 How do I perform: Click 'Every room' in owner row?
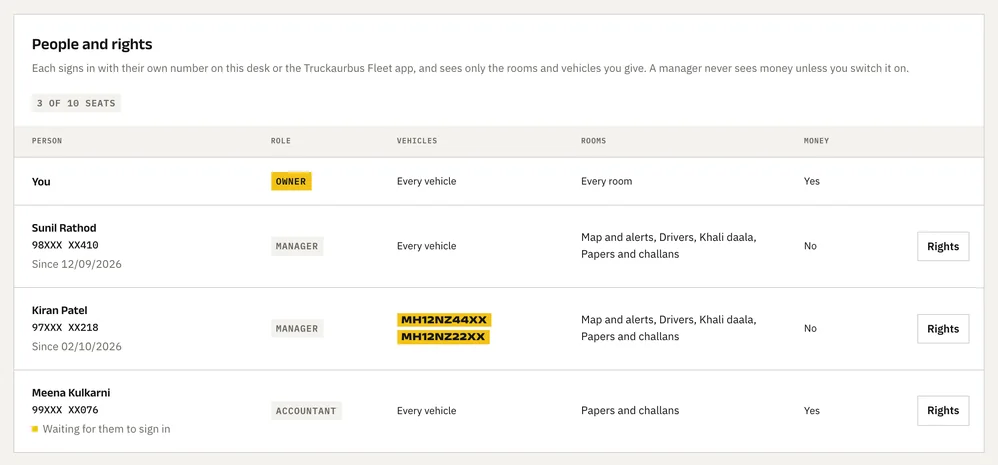coord(607,181)
